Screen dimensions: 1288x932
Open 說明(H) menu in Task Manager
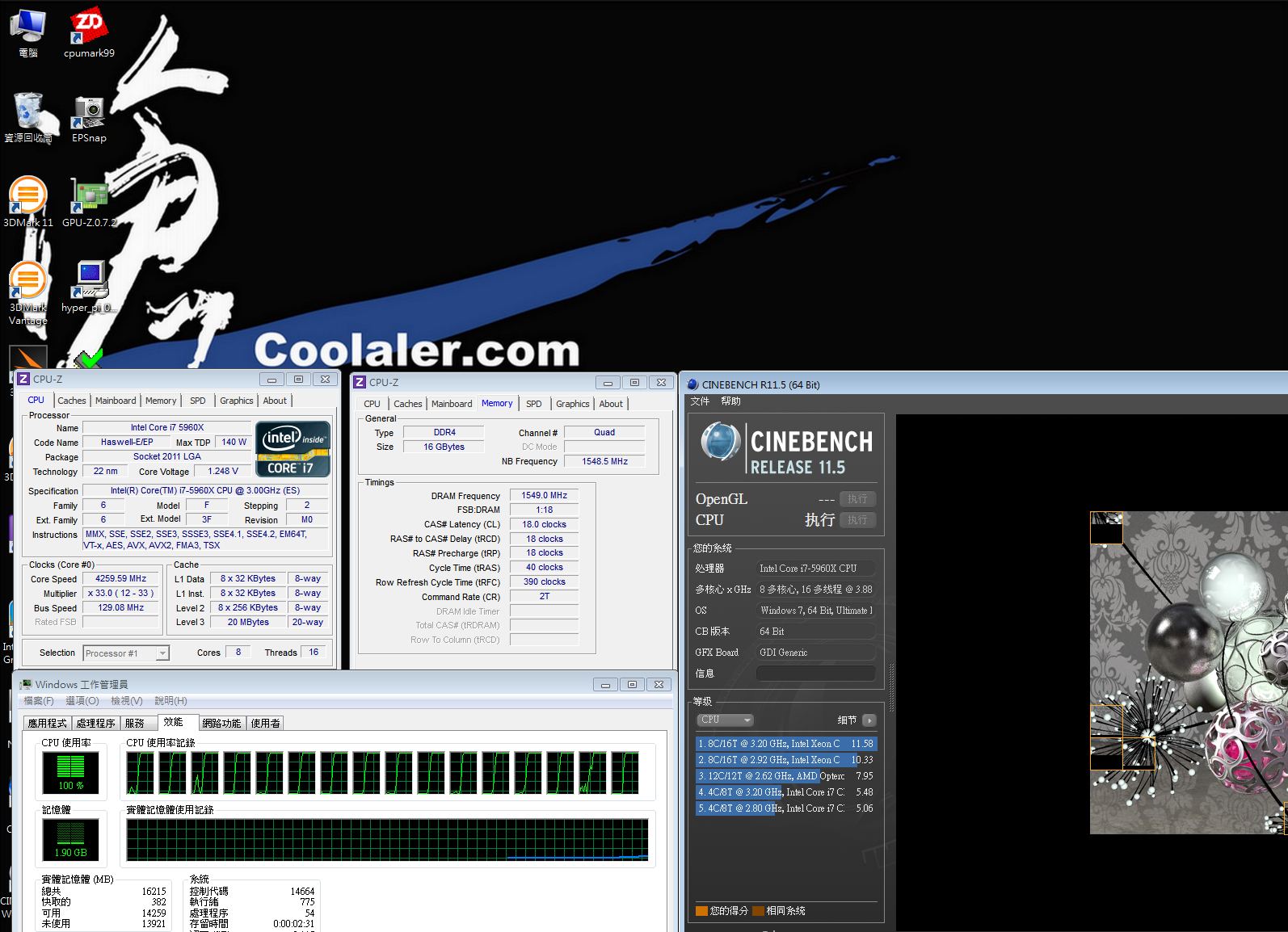pos(170,701)
